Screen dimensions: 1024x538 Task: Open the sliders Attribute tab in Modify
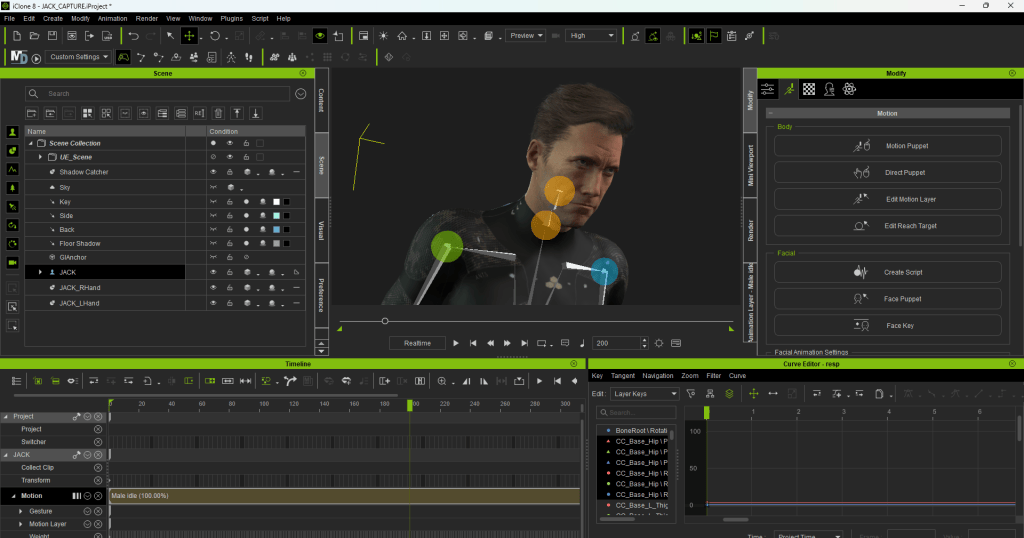click(x=768, y=89)
